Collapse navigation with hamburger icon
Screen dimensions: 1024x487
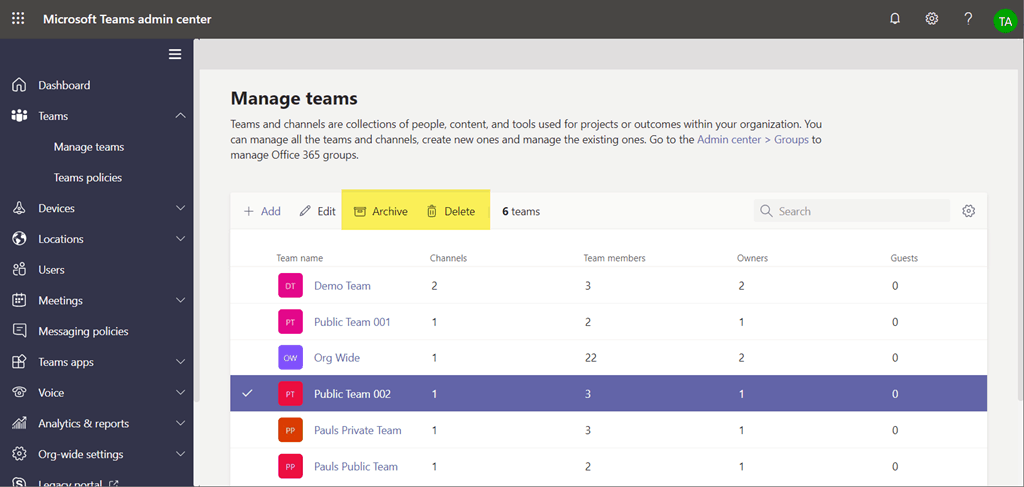click(175, 54)
